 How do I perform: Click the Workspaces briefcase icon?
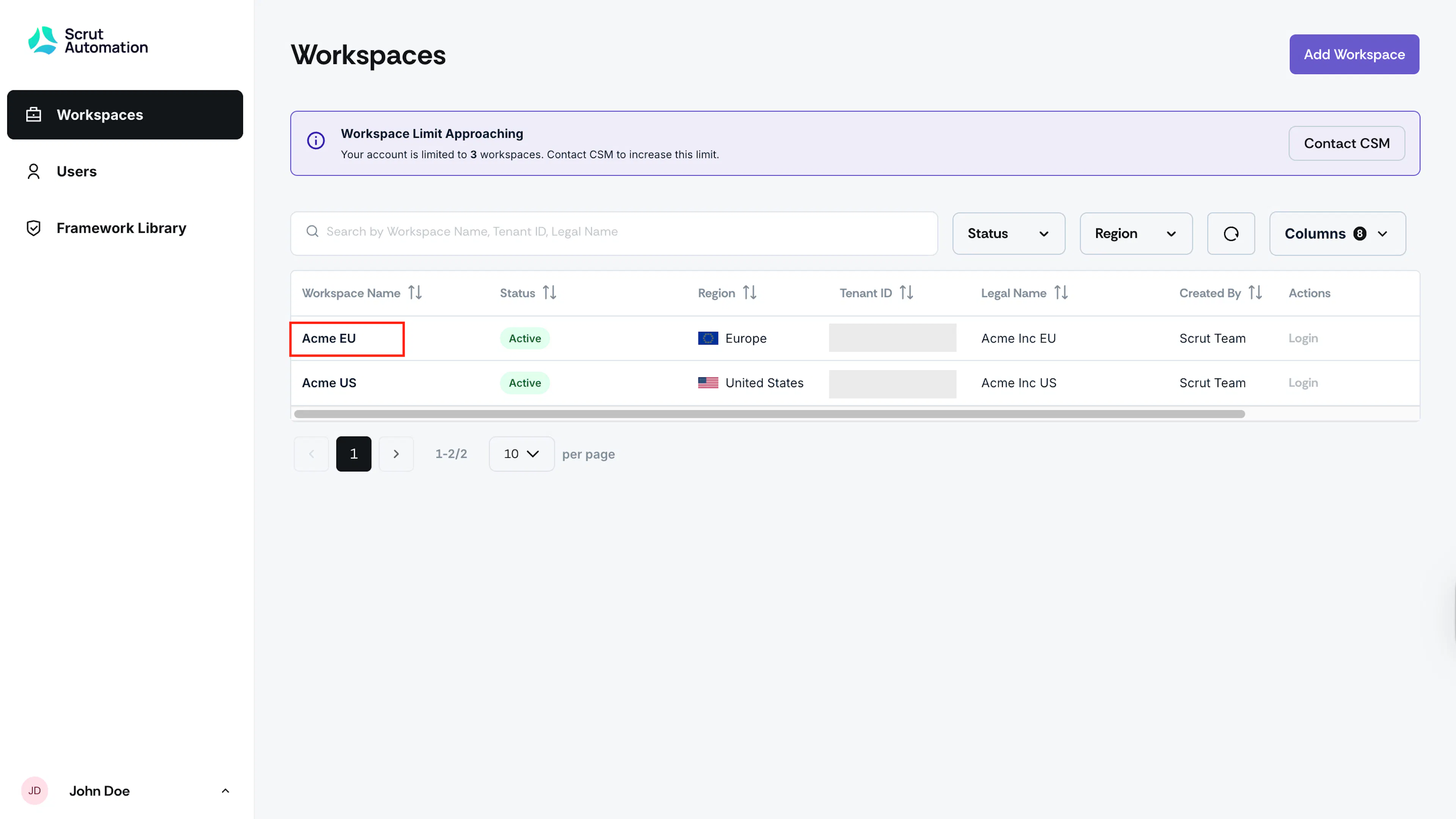[x=33, y=115]
